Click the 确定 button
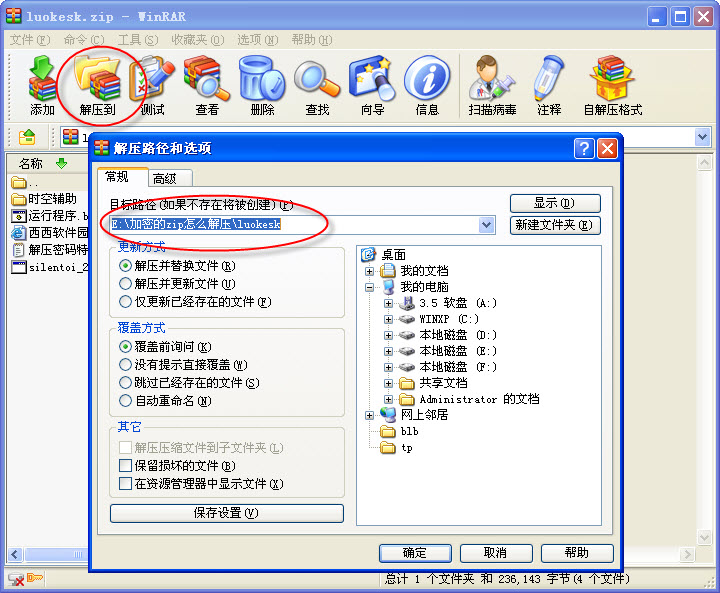This screenshot has height=593, width=720. [x=415, y=553]
